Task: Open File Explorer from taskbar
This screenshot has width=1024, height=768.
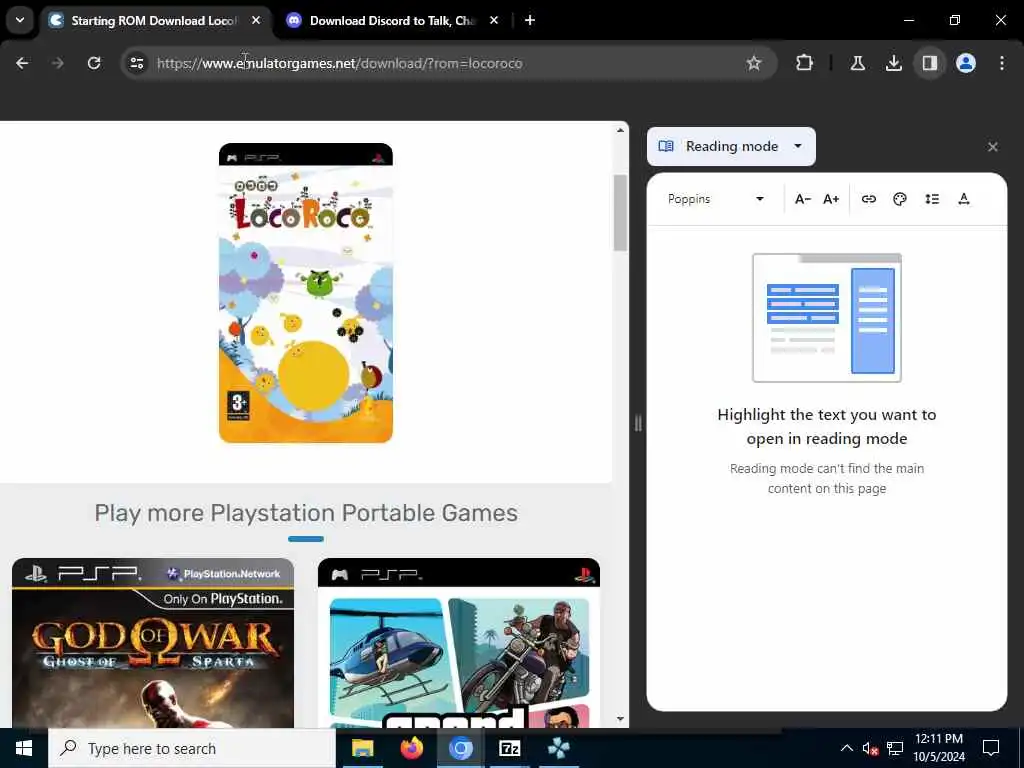Action: 362,748
